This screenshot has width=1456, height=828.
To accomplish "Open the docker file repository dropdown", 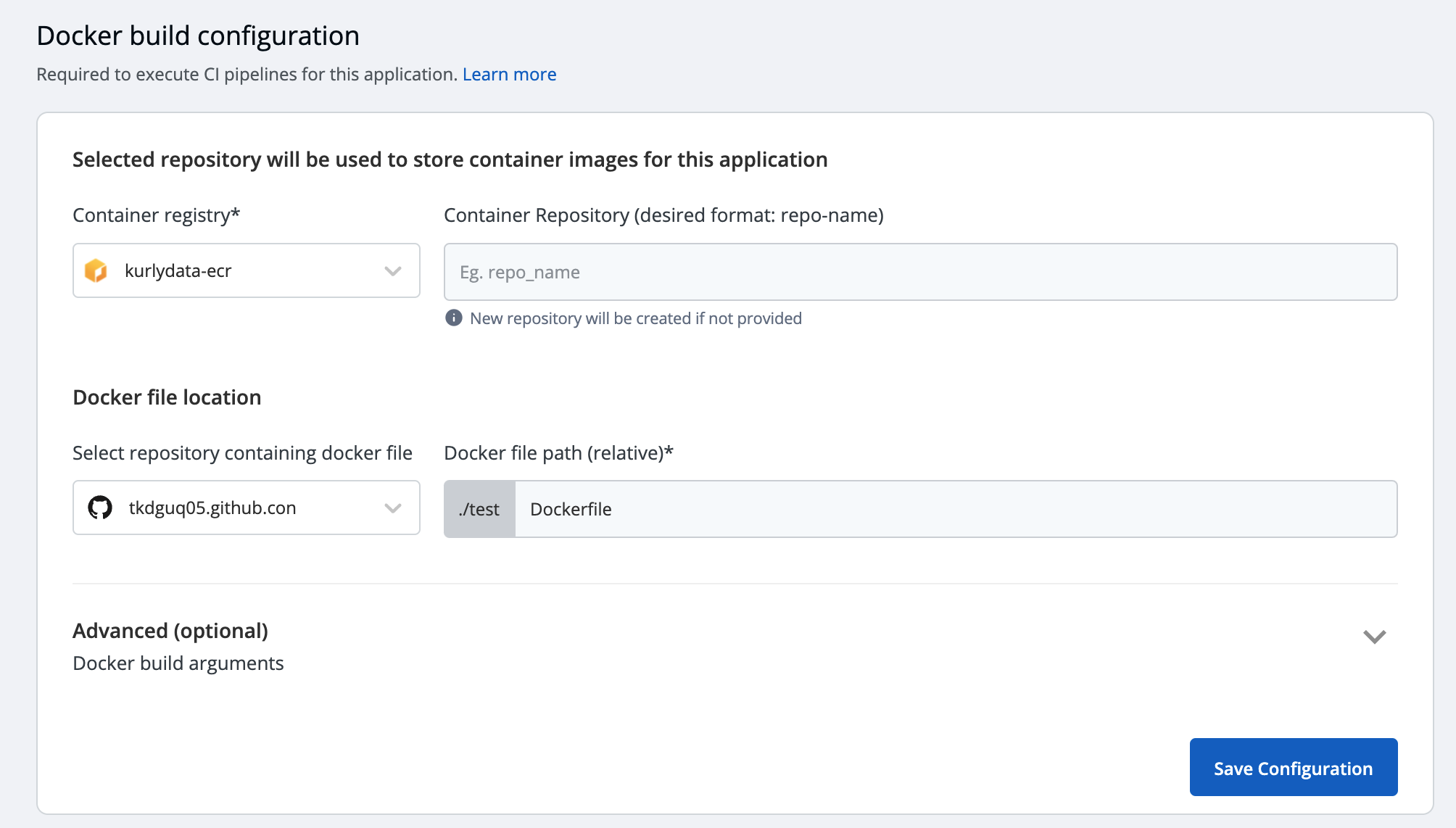I will (247, 508).
